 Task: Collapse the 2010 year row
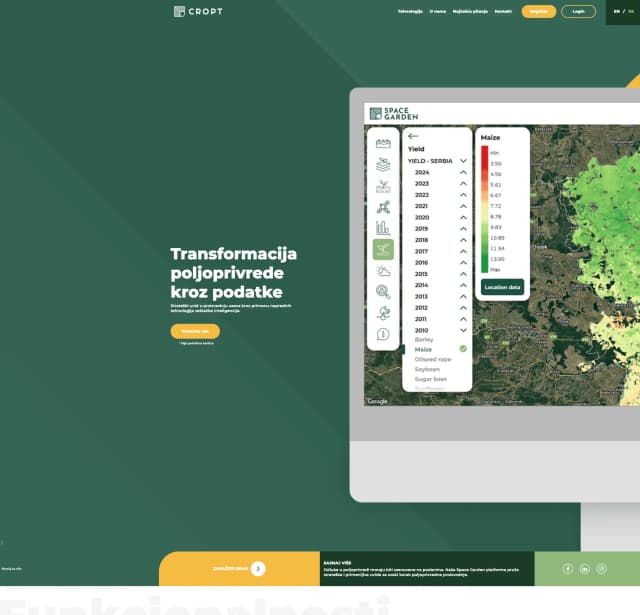[x=463, y=330]
